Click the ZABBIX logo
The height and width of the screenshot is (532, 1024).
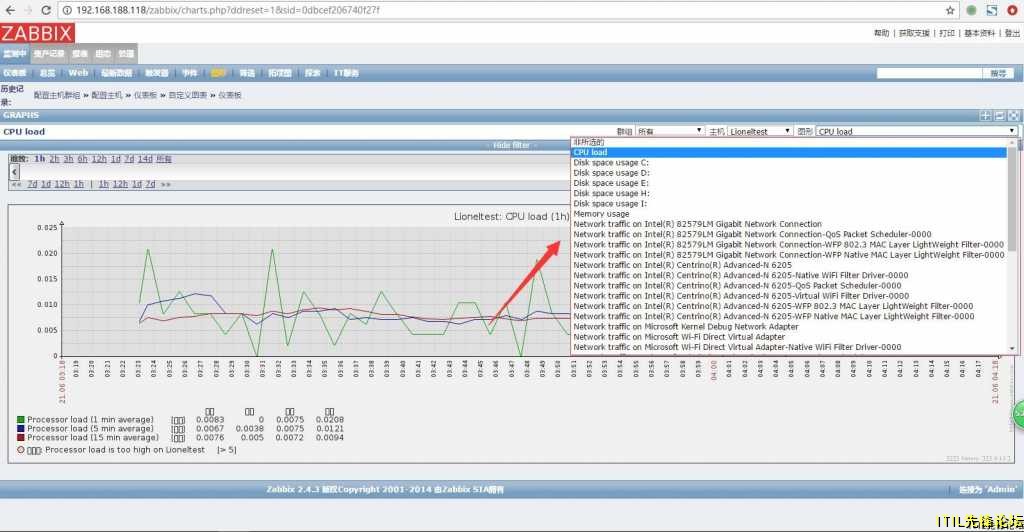(37, 33)
